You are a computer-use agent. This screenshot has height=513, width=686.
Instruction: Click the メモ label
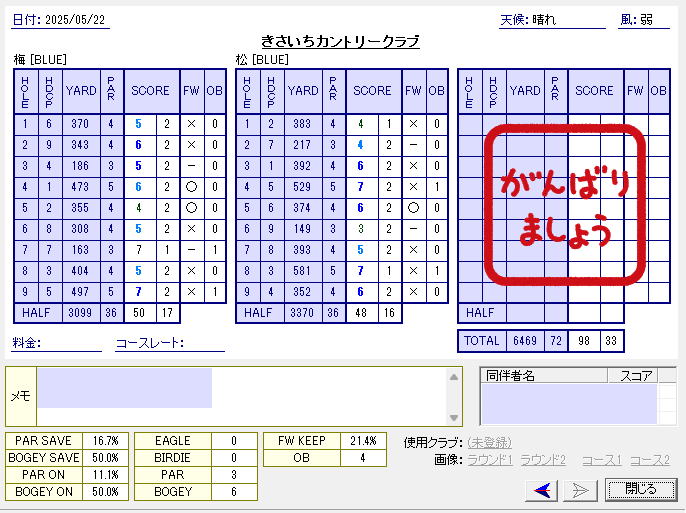[x=21, y=396]
